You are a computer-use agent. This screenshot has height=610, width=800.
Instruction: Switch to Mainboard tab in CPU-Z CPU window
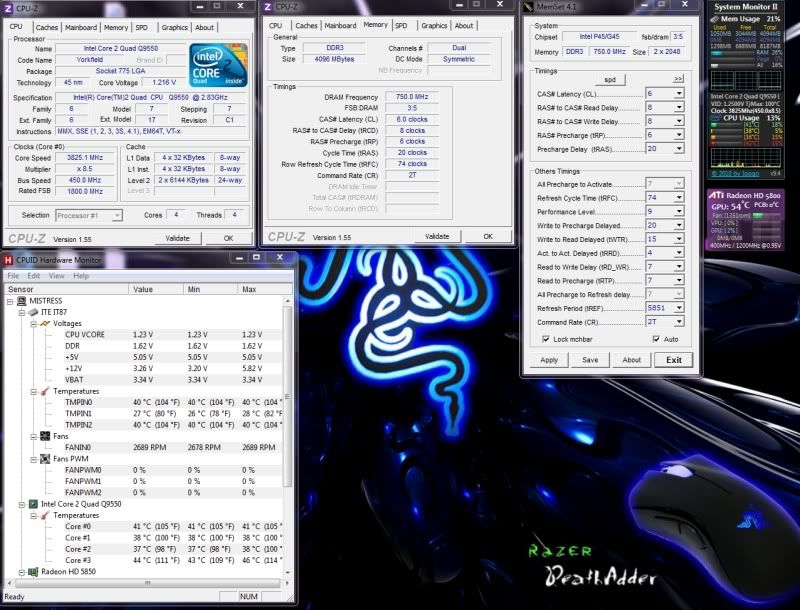click(x=81, y=28)
